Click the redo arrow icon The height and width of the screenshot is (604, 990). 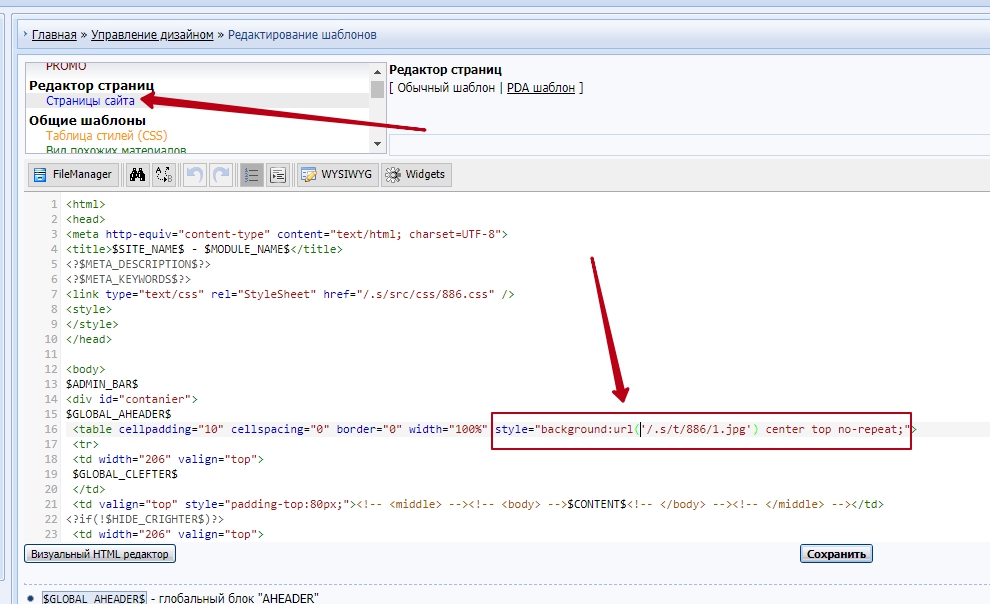(x=221, y=175)
